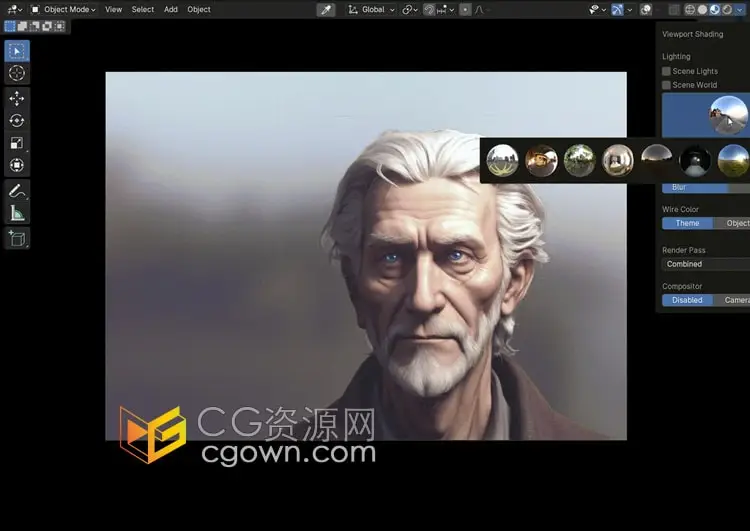Set selection mode to Intersect
The width and height of the screenshot is (750, 531).
point(59,26)
